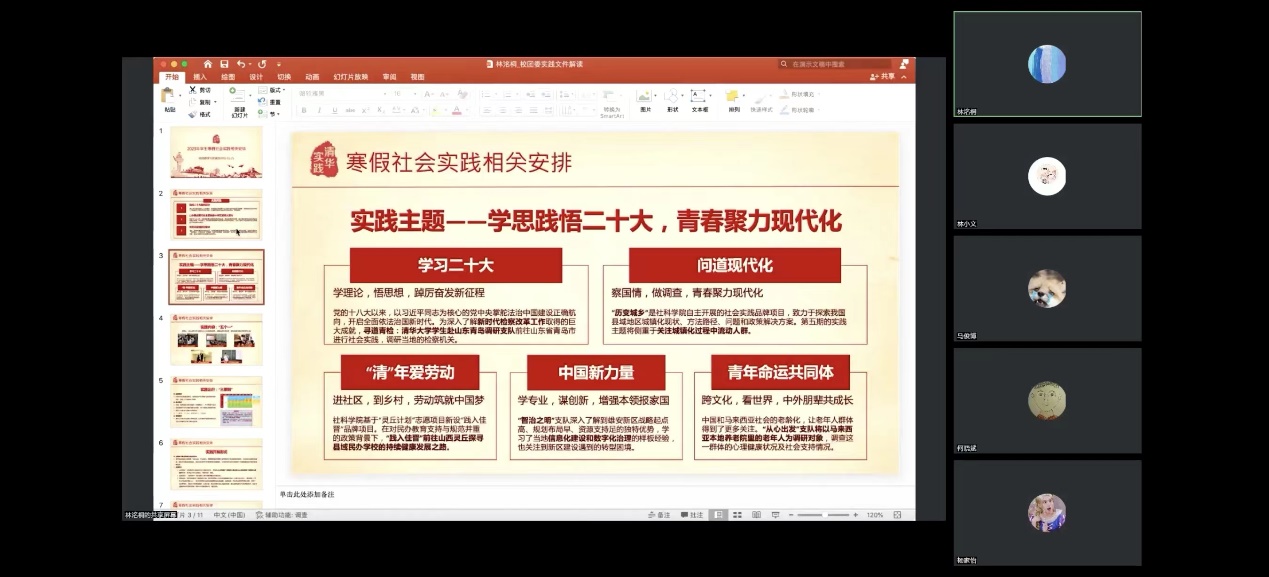The width and height of the screenshot is (1269, 577).
Task: Open the 形状 shapes gallery
Action: point(672,98)
